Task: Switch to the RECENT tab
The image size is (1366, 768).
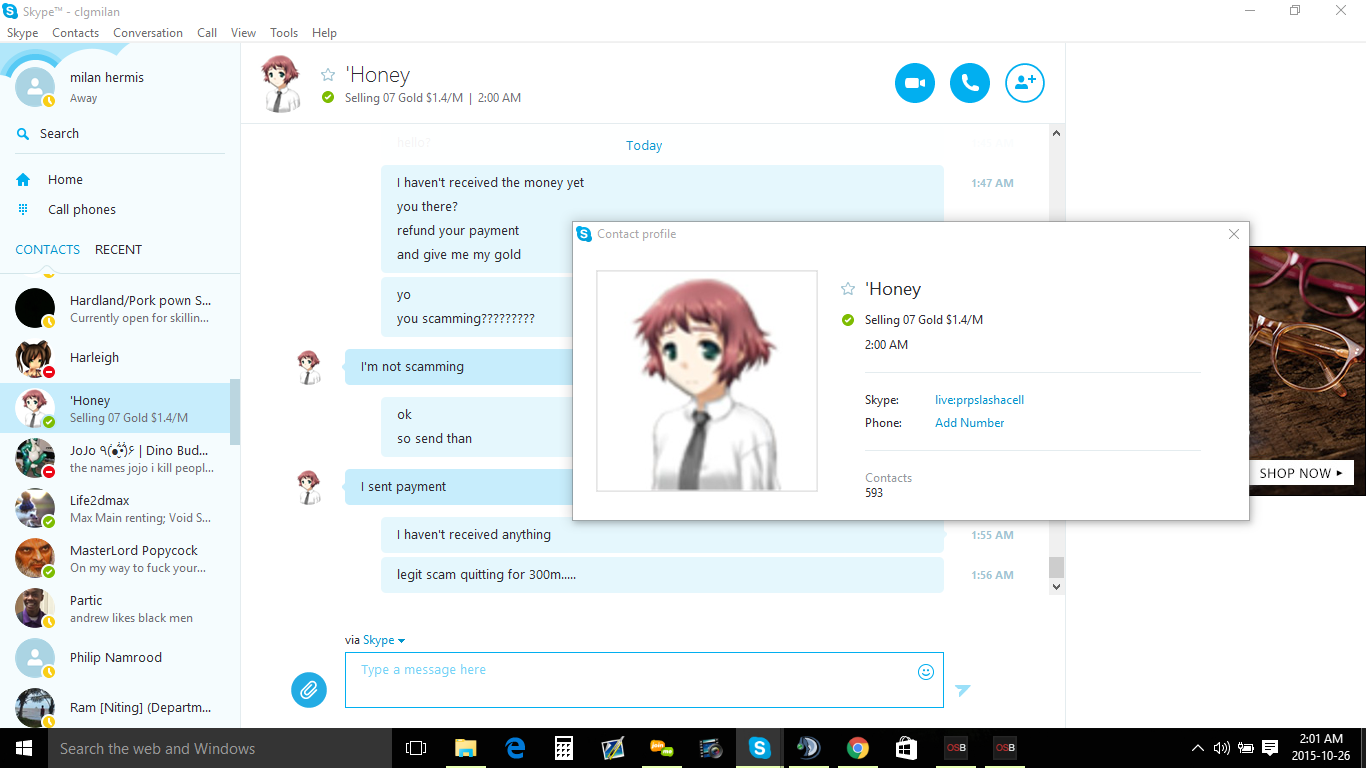Action: tap(119, 250)
